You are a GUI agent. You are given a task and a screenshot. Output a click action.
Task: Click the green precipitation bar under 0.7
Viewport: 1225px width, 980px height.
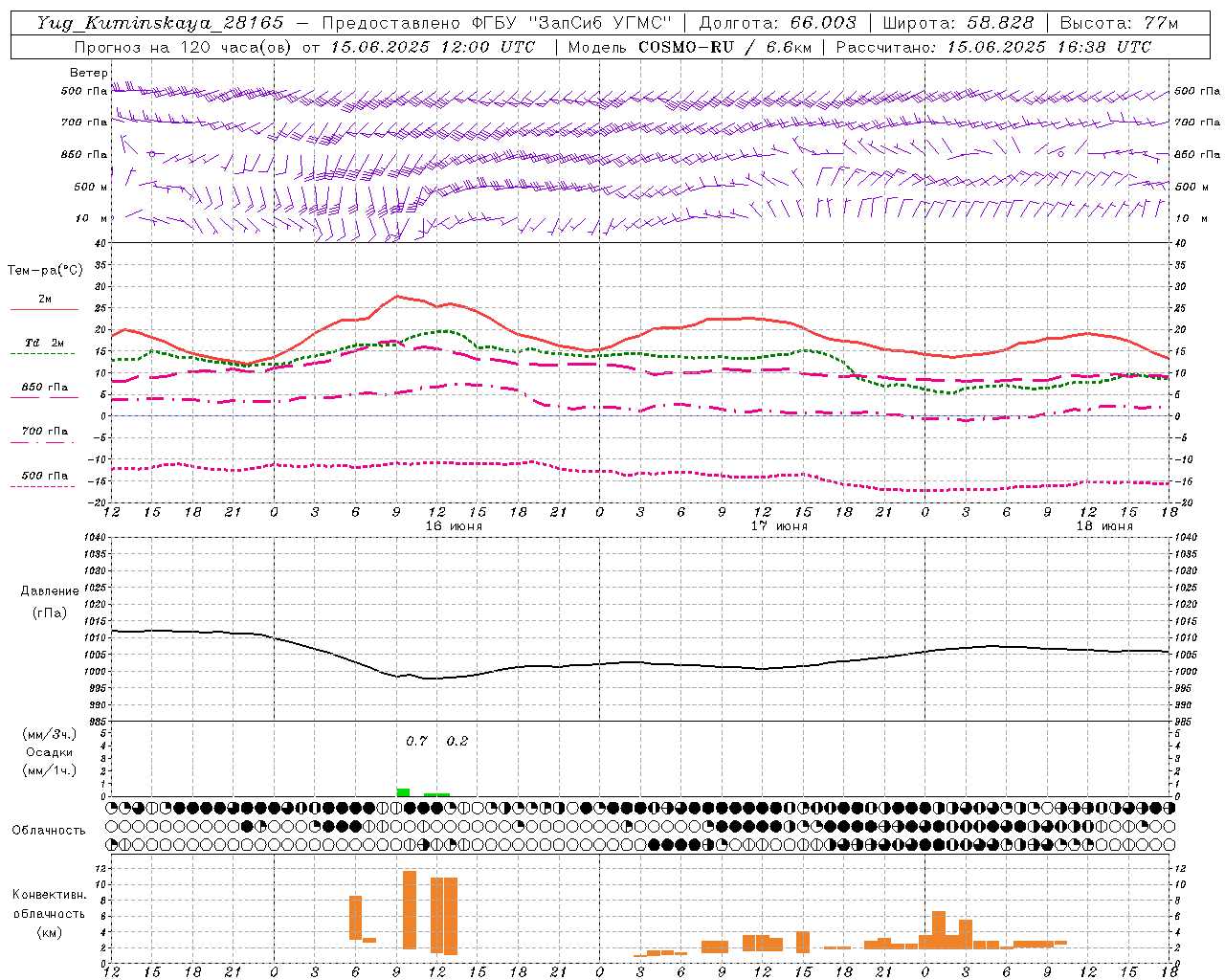tap(403, 792)
